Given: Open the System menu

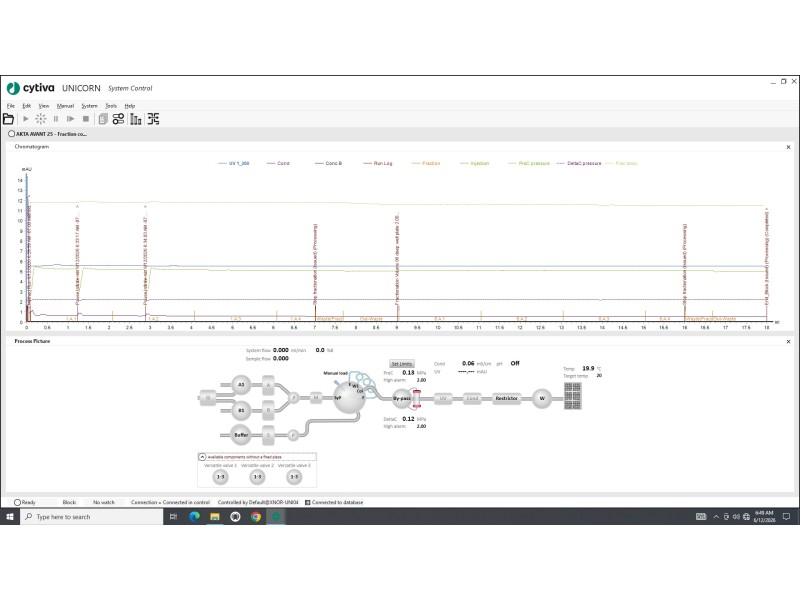Looking at the screenshot, I should pos(89,106).
